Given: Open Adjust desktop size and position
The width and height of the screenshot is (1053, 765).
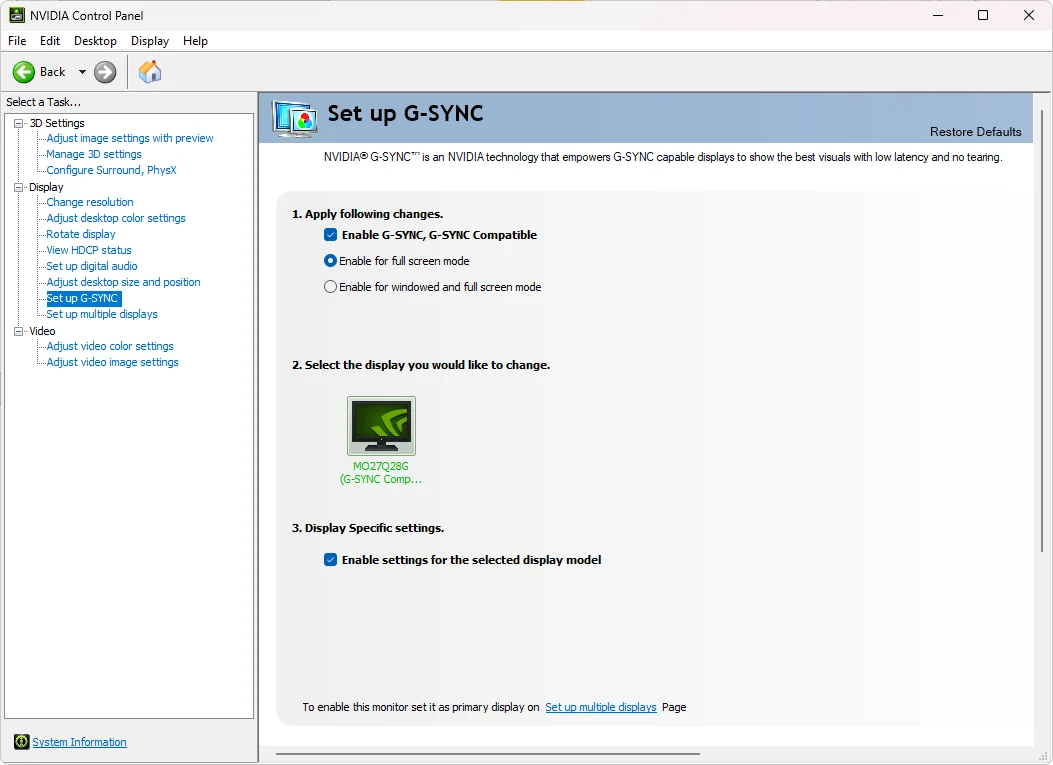Looking at the screenshot, I should click(123, 283).
